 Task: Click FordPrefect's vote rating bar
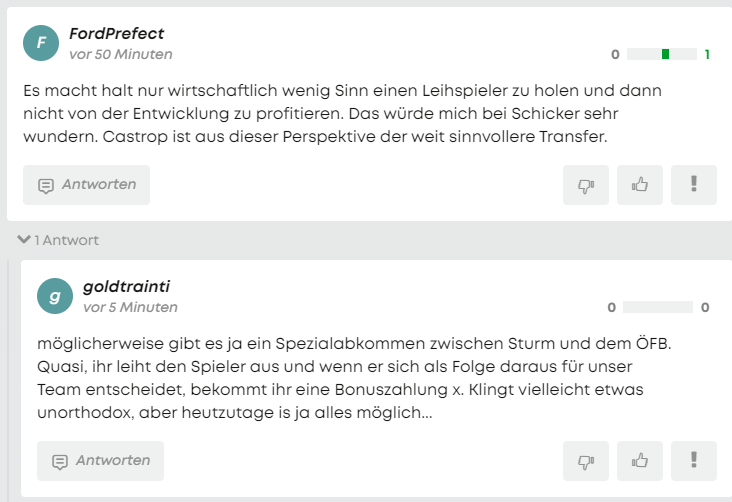tap(662, 54)
